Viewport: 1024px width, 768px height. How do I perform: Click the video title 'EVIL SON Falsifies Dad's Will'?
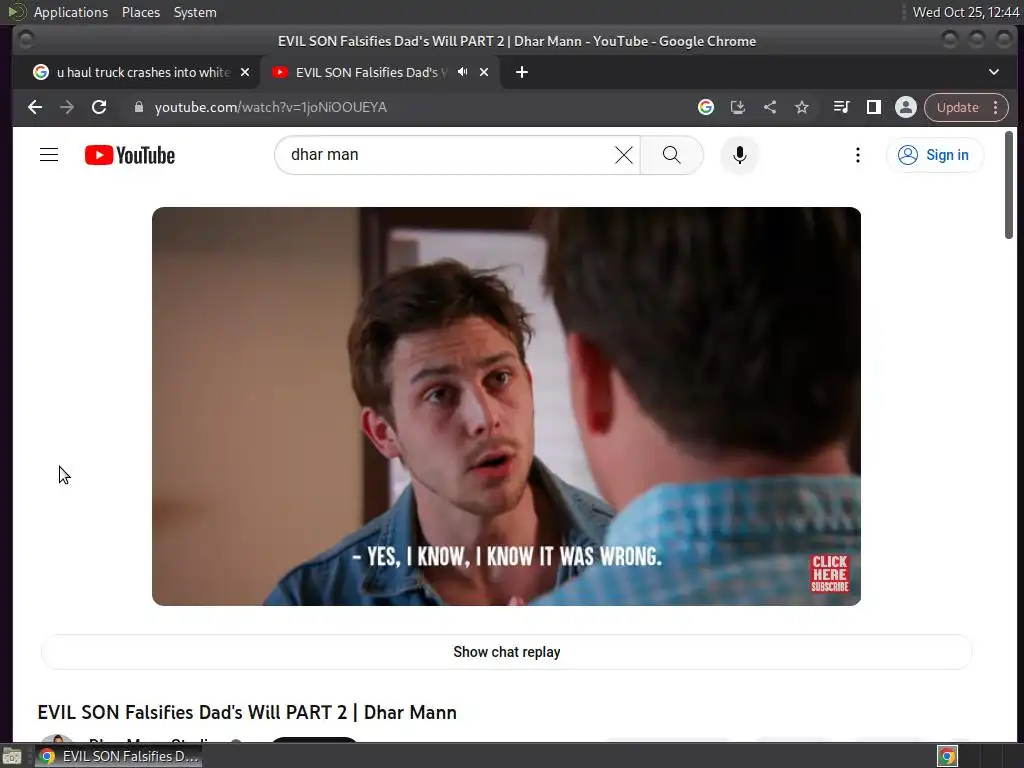click(x=247, y=712)
